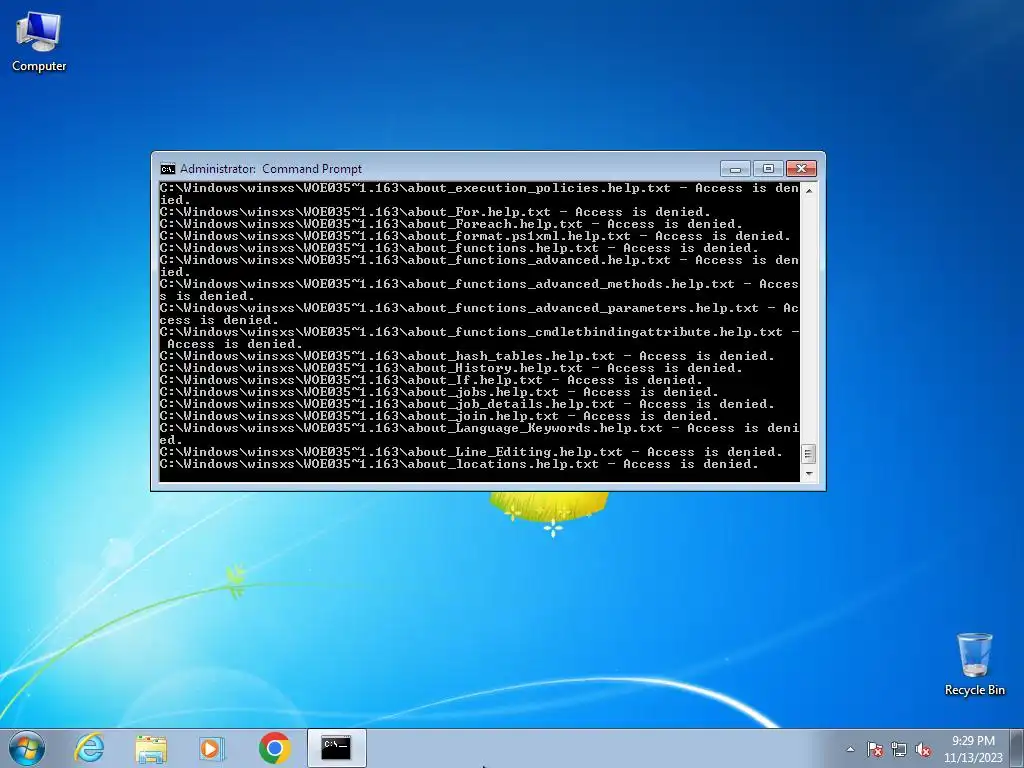Screen dimensions: 1024x768
Task: Show hidden system tray icons
Action: [x=850, y=749]
